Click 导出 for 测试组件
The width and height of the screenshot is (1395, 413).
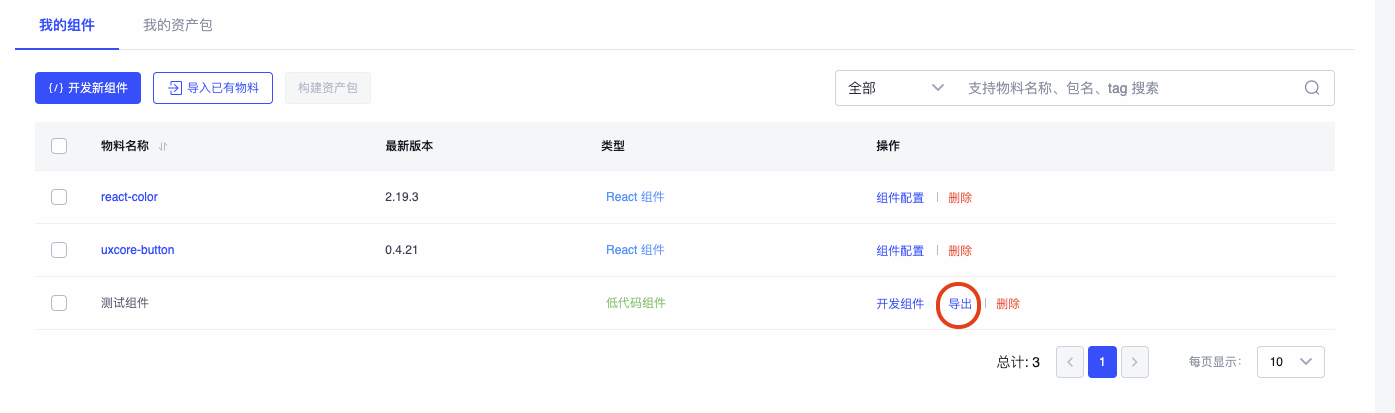(960, 304)
